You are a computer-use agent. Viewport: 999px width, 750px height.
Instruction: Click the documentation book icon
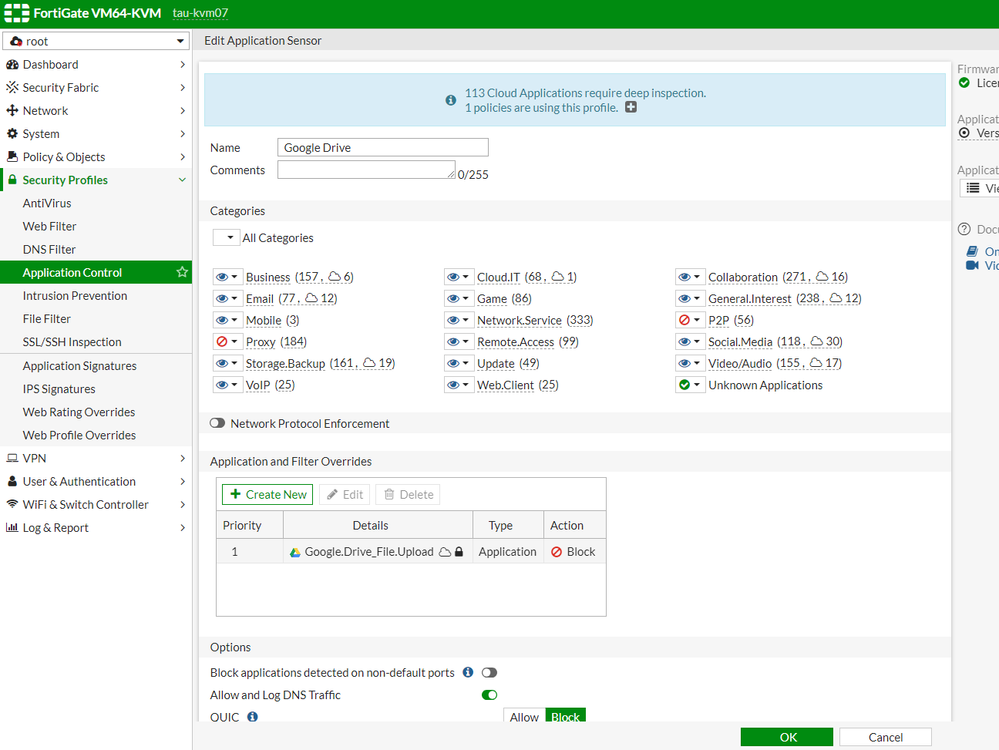[972, 251]
